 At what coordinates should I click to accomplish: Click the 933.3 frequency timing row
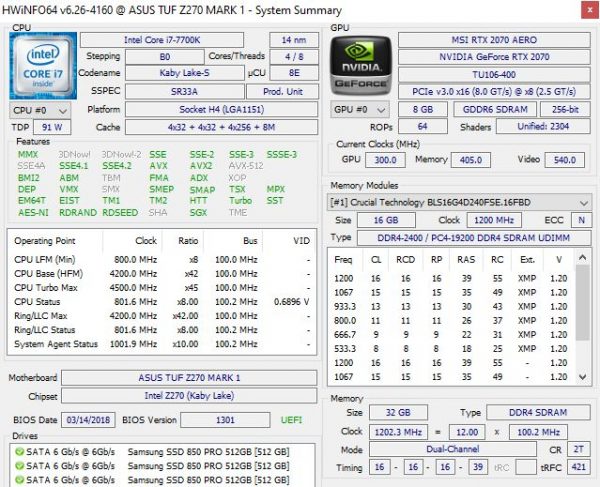(452, 306)
